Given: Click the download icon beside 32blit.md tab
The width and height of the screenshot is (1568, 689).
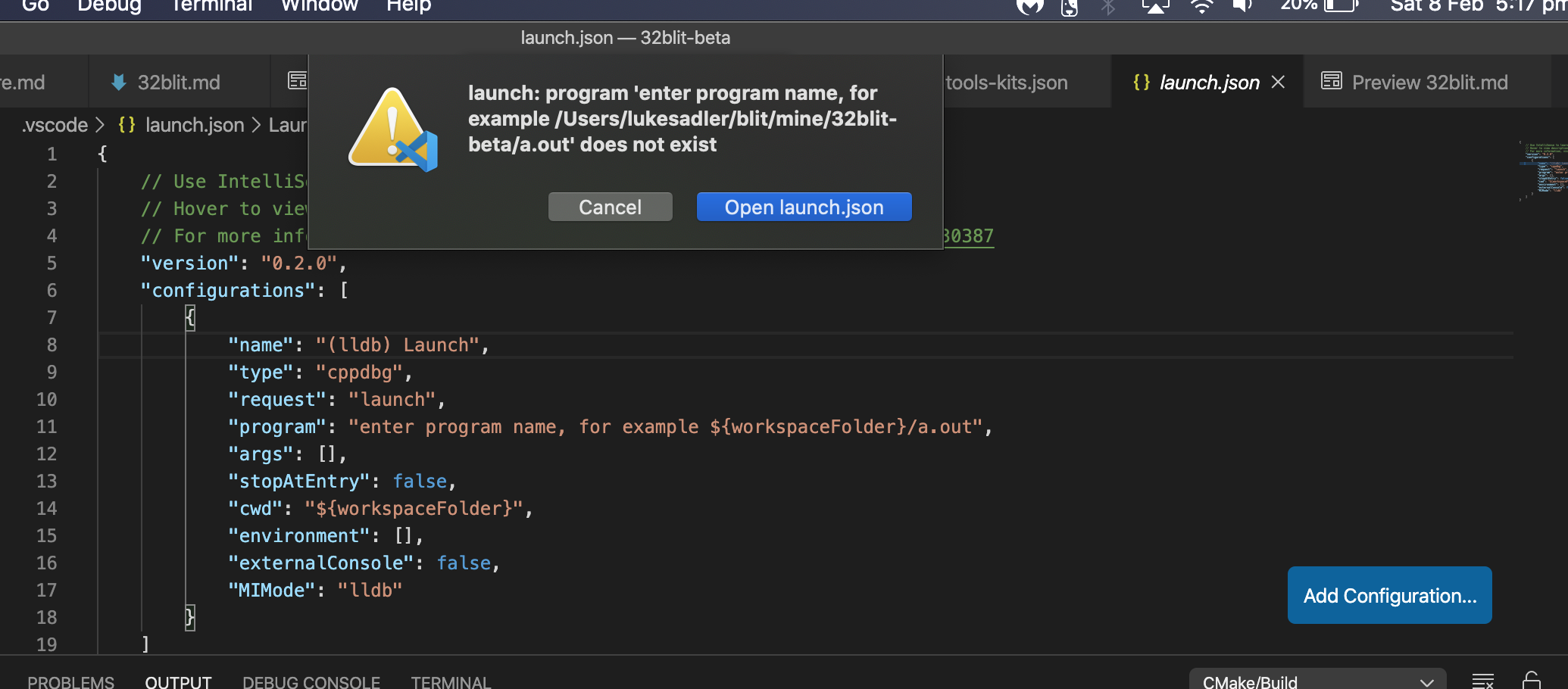Looking at the screenshot, I should tap(117, 82).
